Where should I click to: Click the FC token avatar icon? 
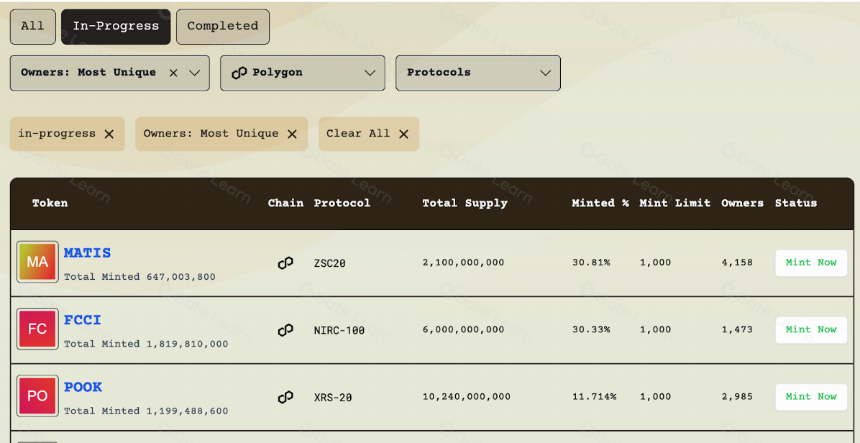[x=37, y=329]
